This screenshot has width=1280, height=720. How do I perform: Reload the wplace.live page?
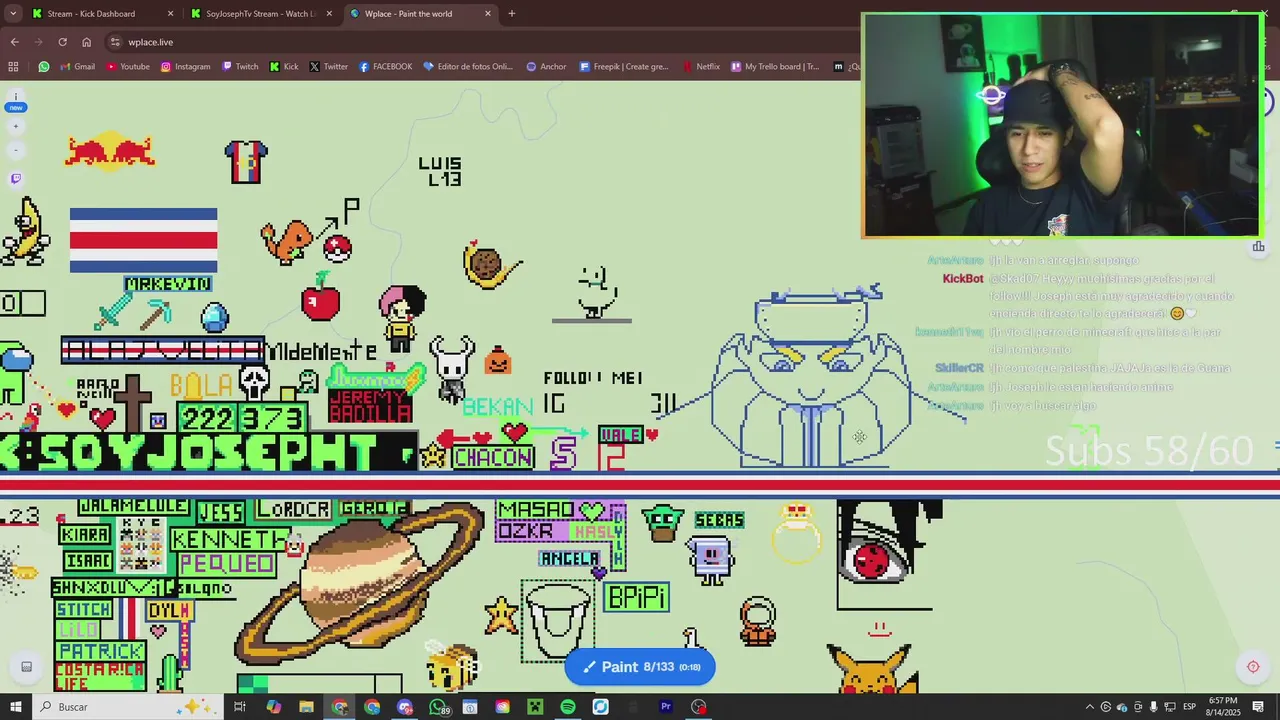pyautogui.click(x=62, y=42)
